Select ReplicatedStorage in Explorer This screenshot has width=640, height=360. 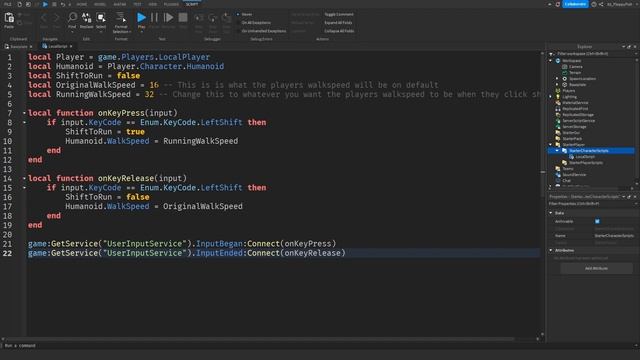578,115
